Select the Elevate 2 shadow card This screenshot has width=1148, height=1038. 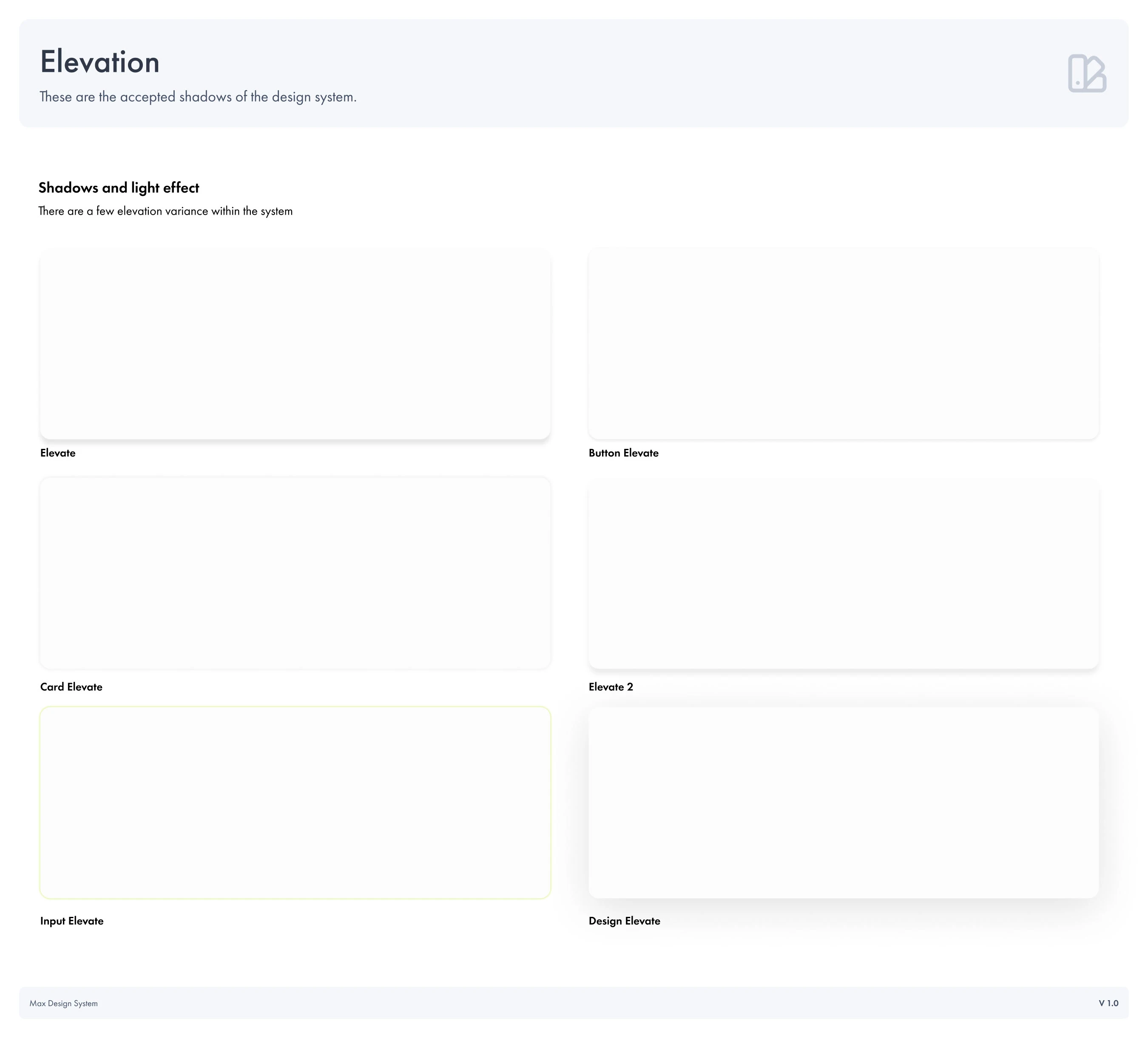tap(843, 574)
